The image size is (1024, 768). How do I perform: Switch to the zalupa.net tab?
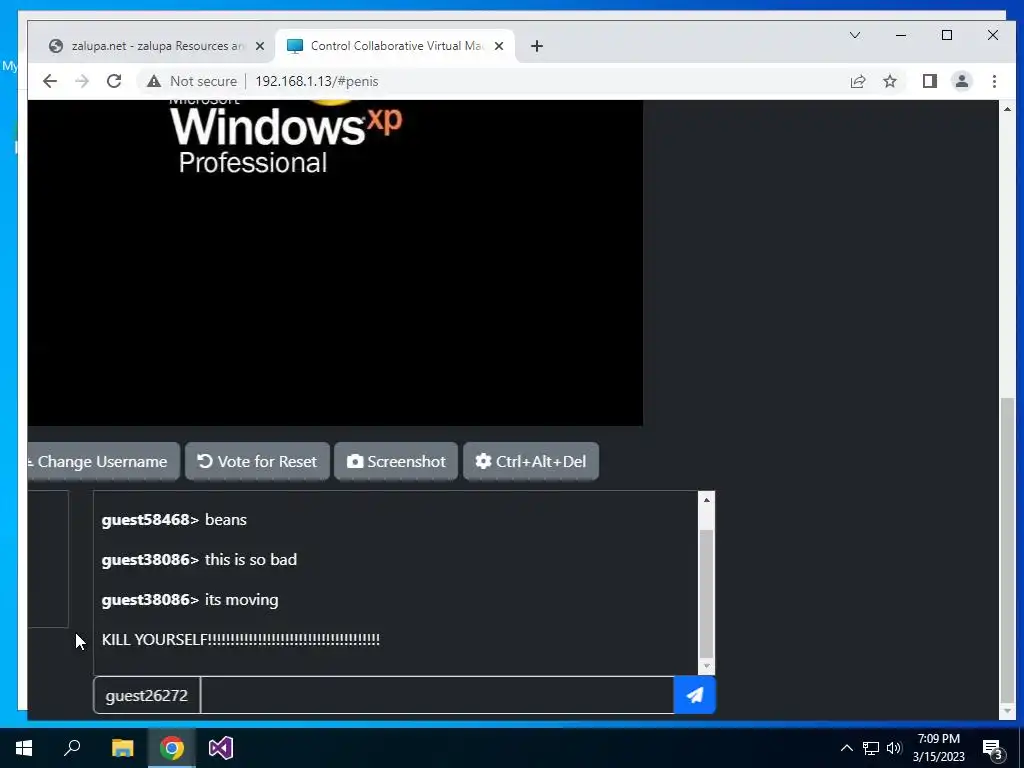(155, 46)
